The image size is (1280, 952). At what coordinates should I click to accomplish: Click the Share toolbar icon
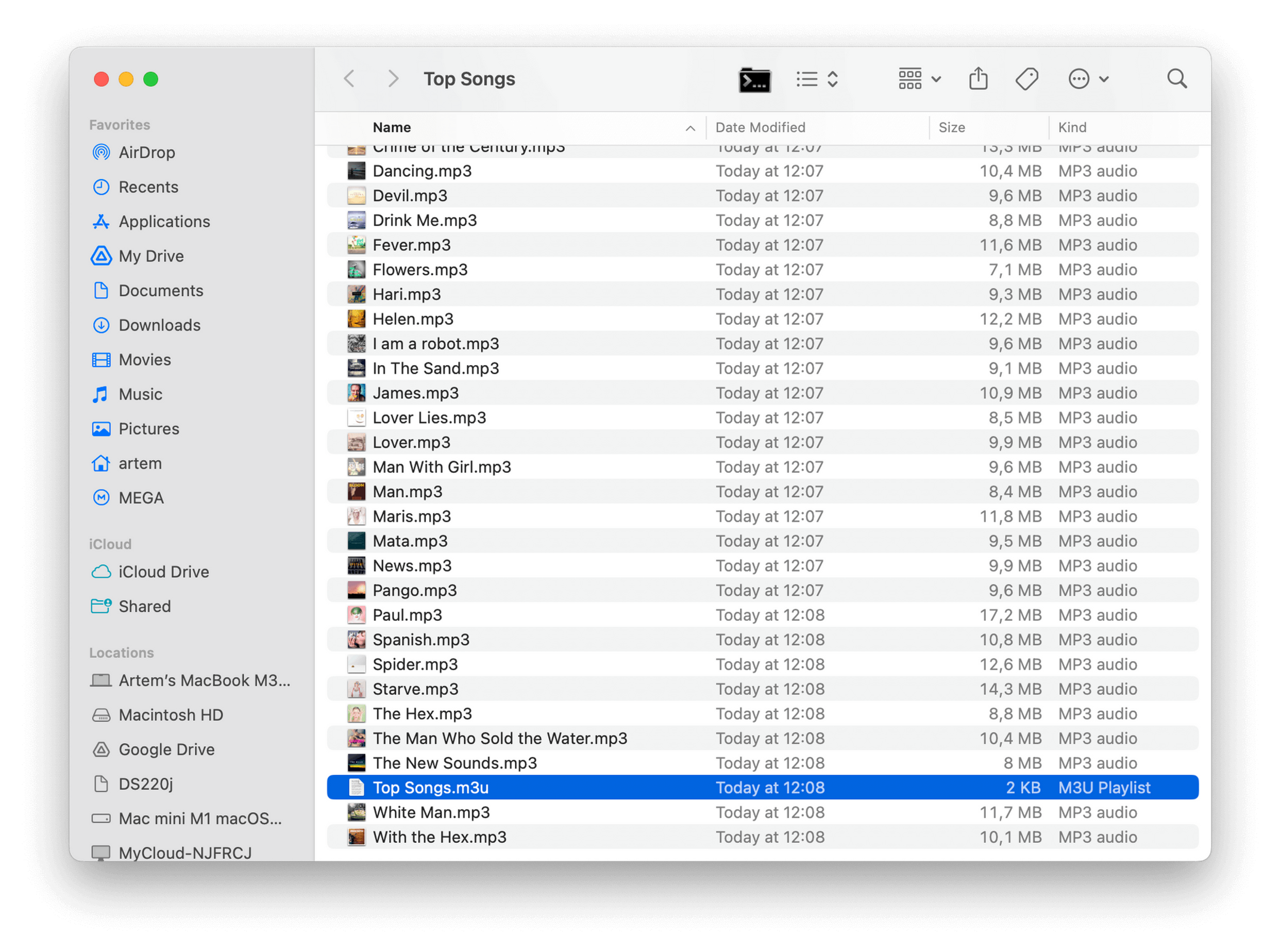click(978, 79)
